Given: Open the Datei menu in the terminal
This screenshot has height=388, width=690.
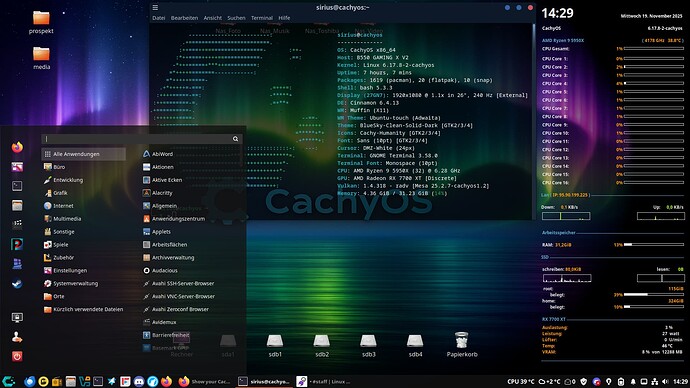Looking at the screenshot, I should (x=159, y=18).
